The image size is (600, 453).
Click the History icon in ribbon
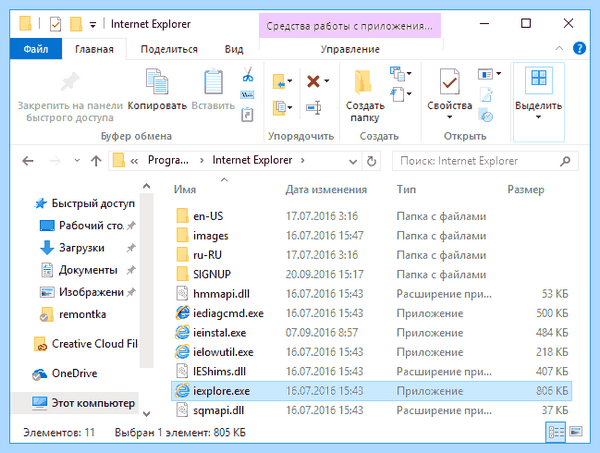click(x=486, y=115)
